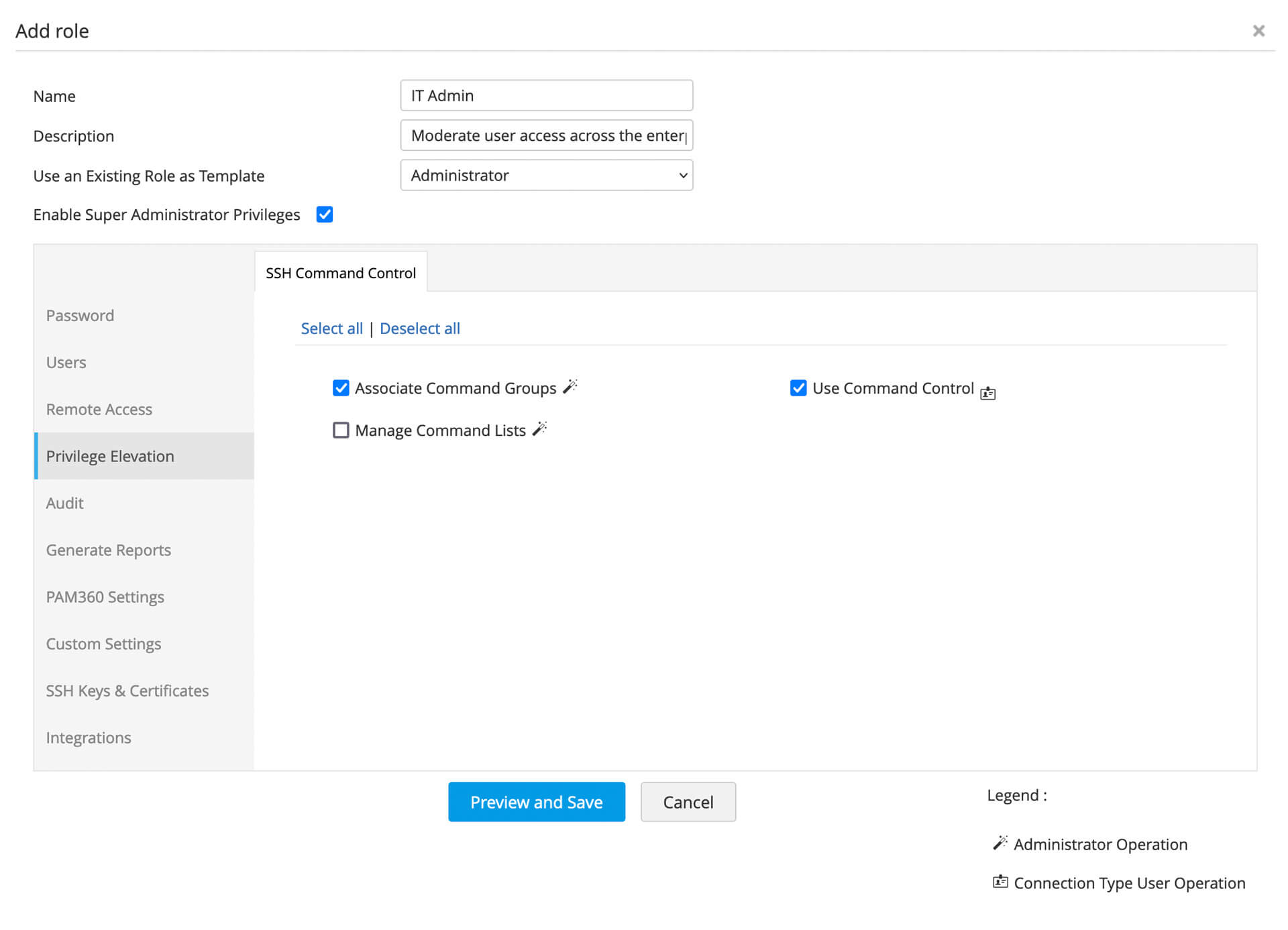Click wand icon beside Associate Command Groups
The width and height of the screenshot is (1288, 930).
click(x=570, y=387)
